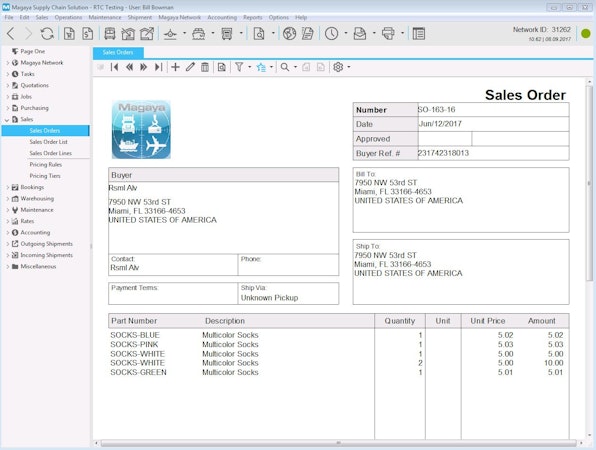Go to previous sales order record
The width and height of the screenshot is (596, 450).
tap(129, 67)
